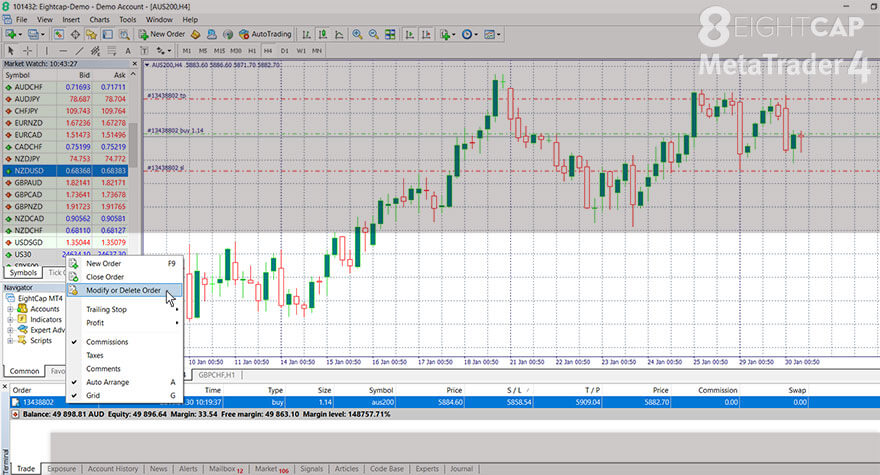Image resolution: width=880 pixels, height=475 pixels.
Task: Open the Mailbox terminal tab
Action: (226, 469)
